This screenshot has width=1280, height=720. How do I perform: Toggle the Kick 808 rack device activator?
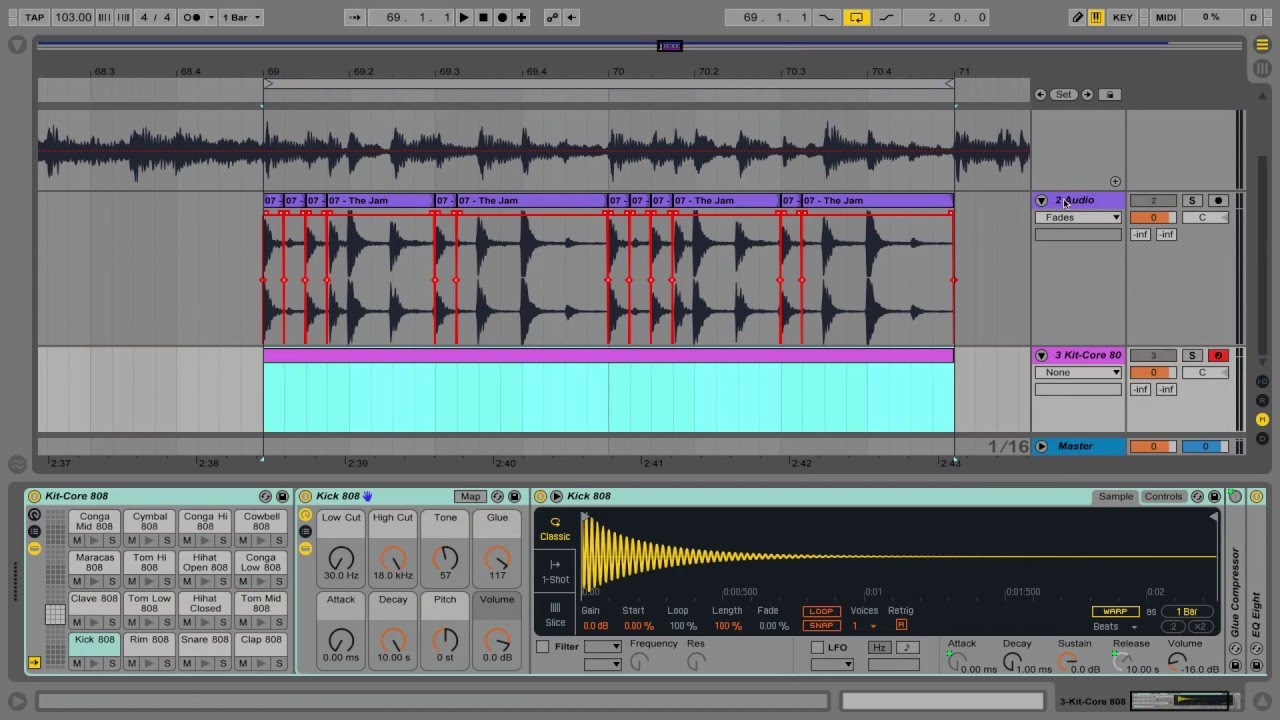click(x=306, y=496)
